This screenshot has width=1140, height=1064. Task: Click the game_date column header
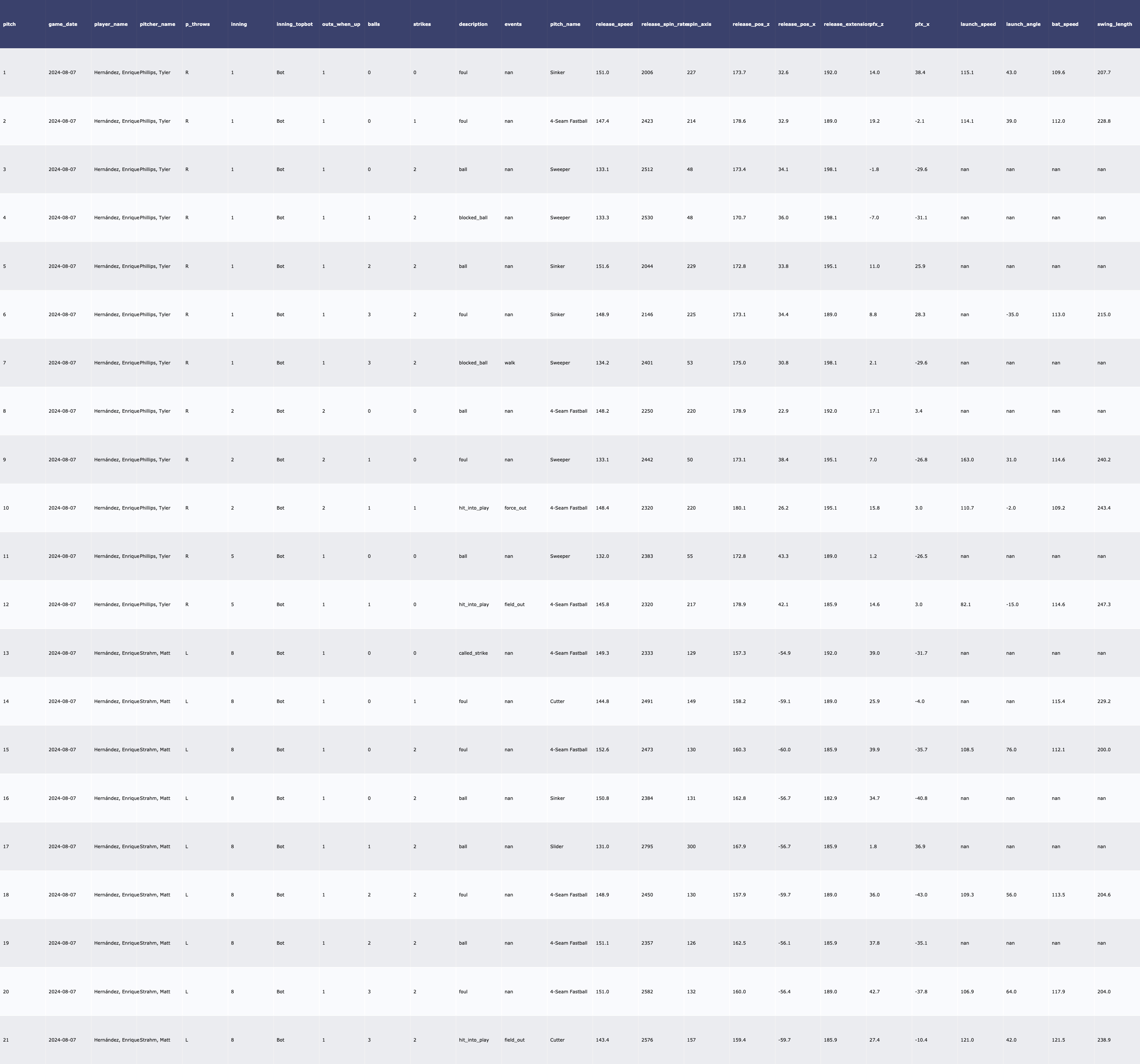point(63,24)
